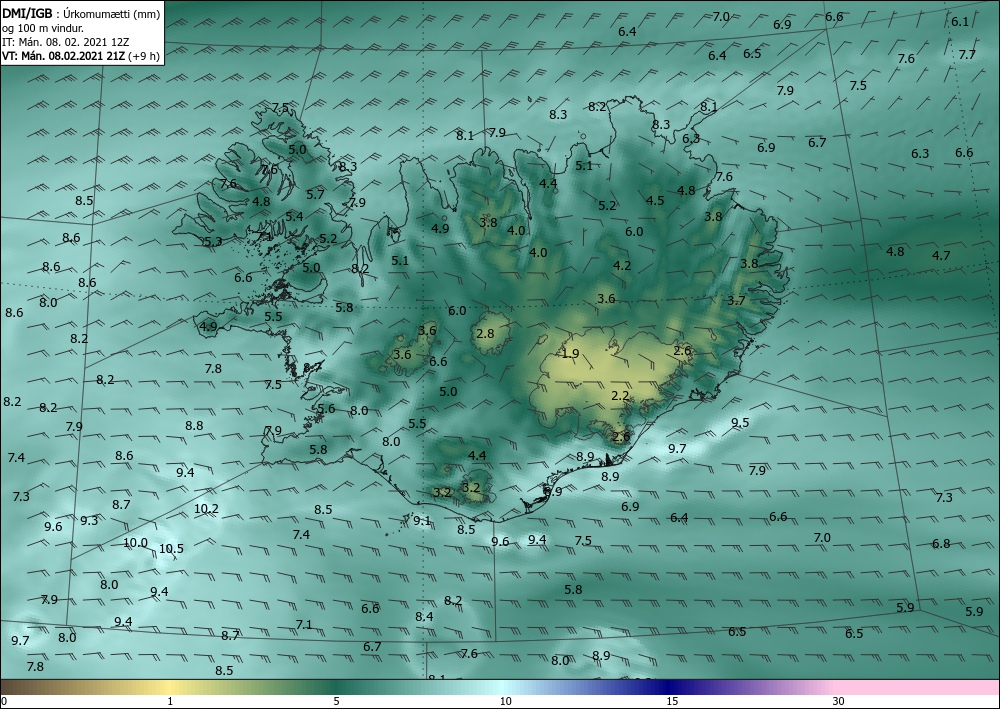The image size is (1000, 709).
Task: Click the '15' label on the color scale
Action: (672, 702)
